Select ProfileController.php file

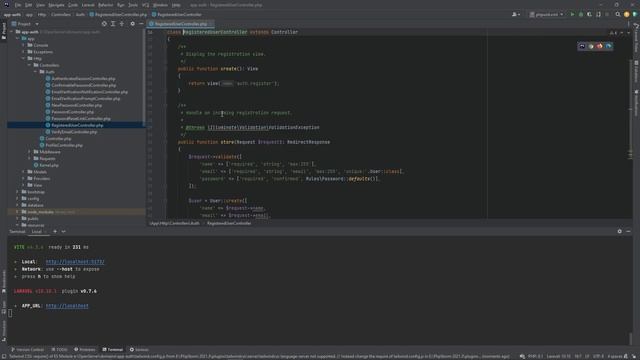[61, 145]
